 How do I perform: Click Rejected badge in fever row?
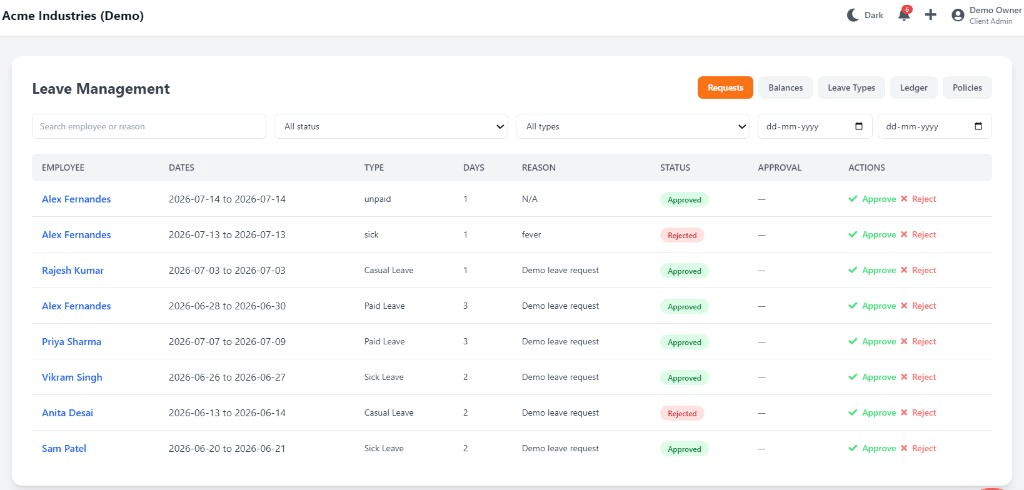pyautogui.click(x=682, y=235)
